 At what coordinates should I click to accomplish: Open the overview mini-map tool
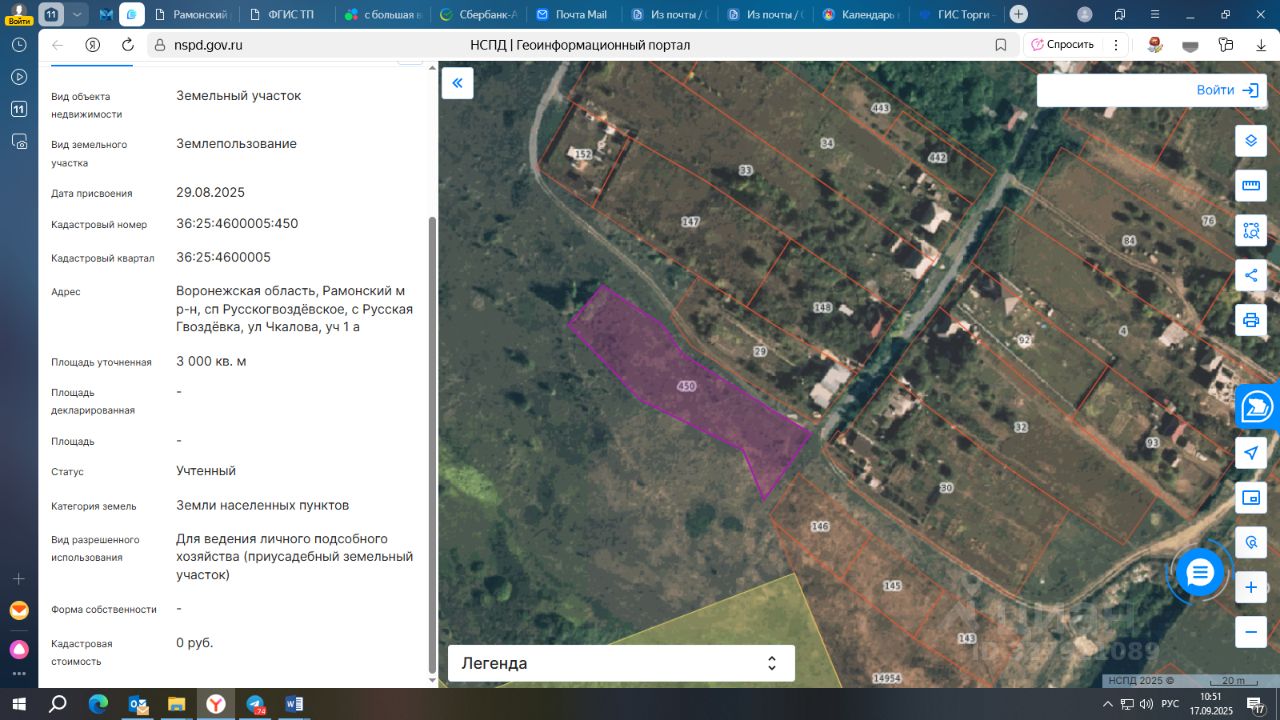[x=1250, y=498]
